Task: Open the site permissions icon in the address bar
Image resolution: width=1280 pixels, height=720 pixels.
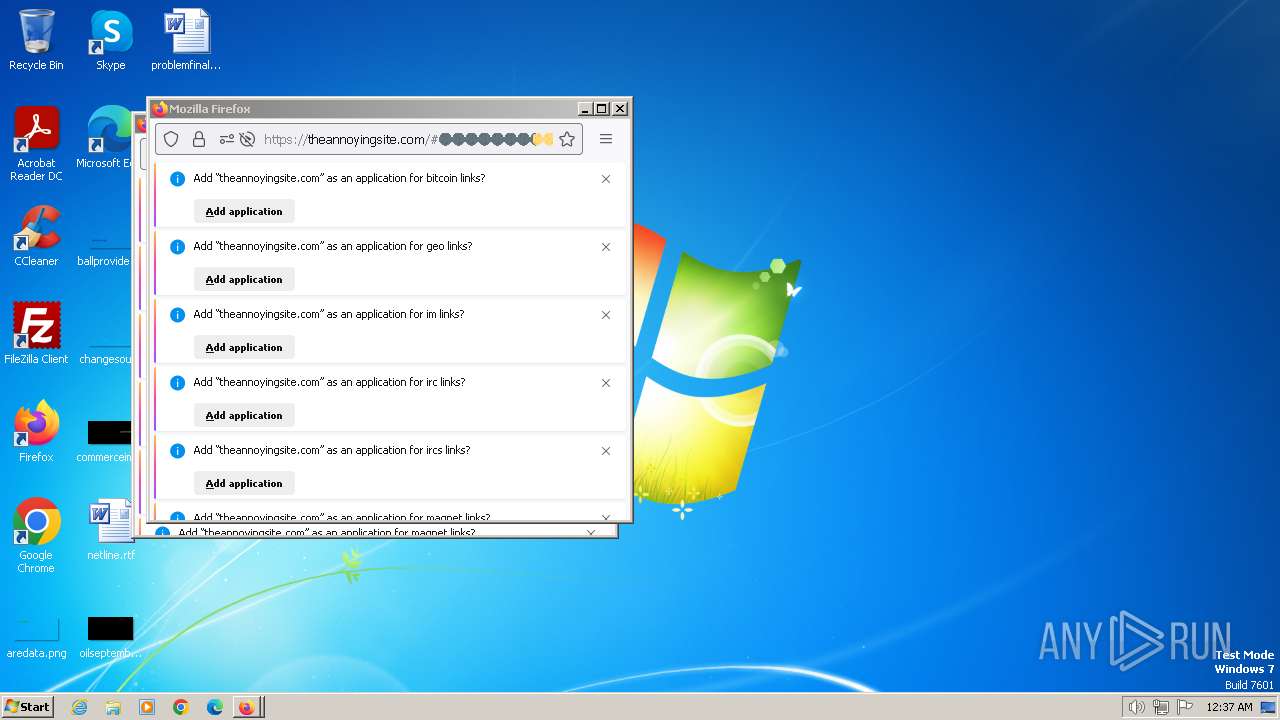Action: (x=227, y=139)
